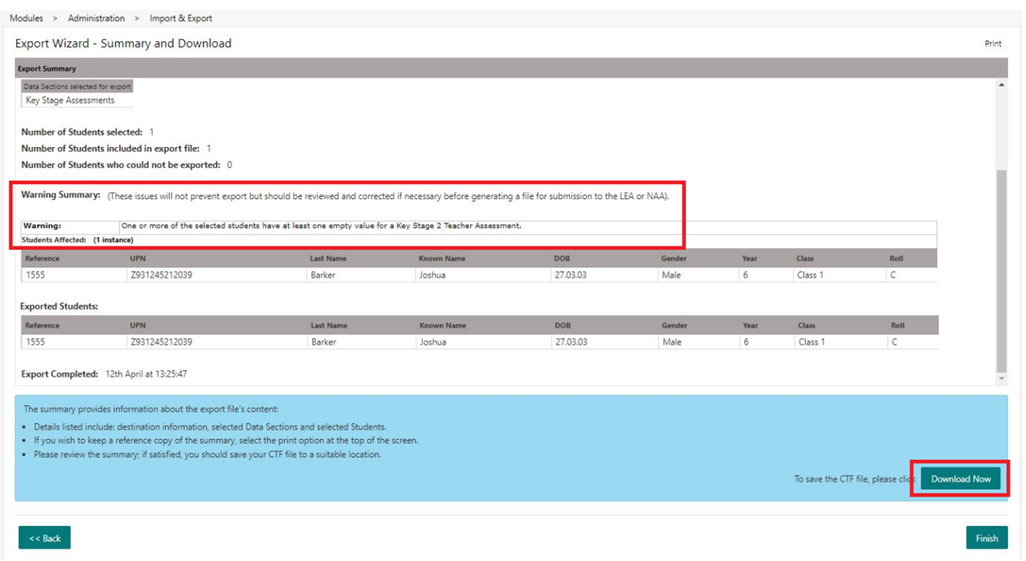Screen dimensions: 1026x561
Task: Click the summary scrollbar up arrow
Action: coord(1001,86)
